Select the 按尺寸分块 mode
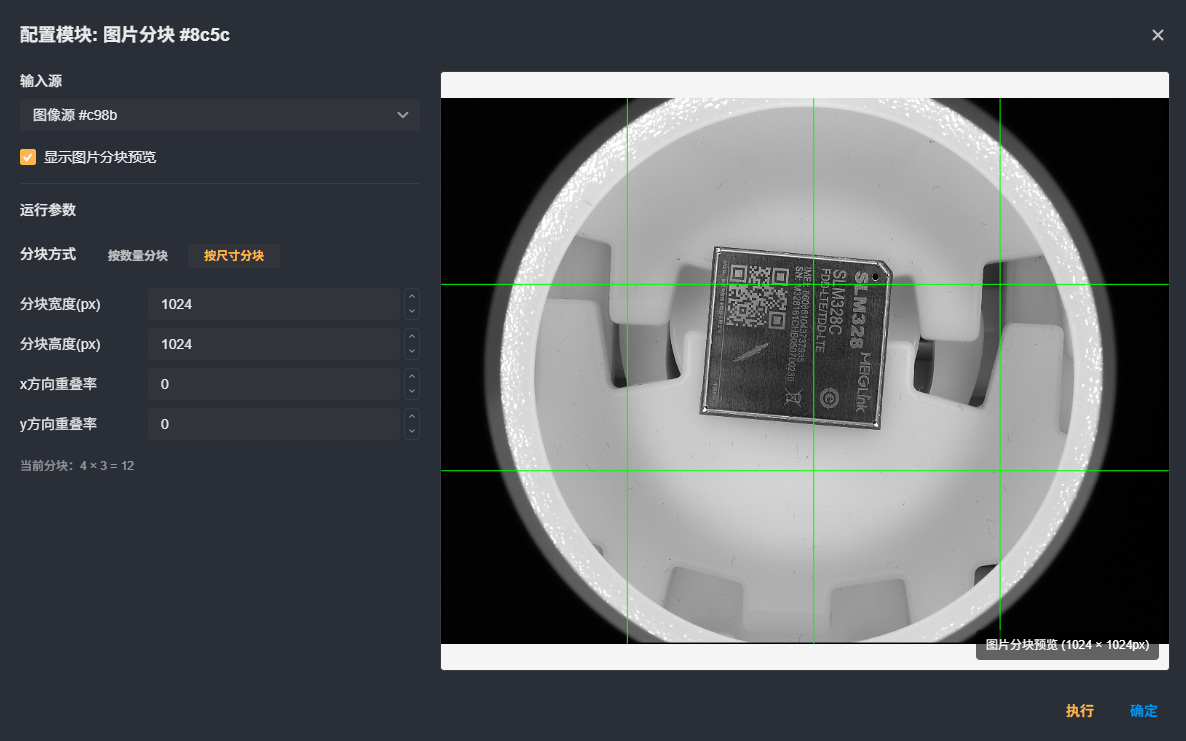Viewport: 1186px width, 741px height. (x=234, y=256)
